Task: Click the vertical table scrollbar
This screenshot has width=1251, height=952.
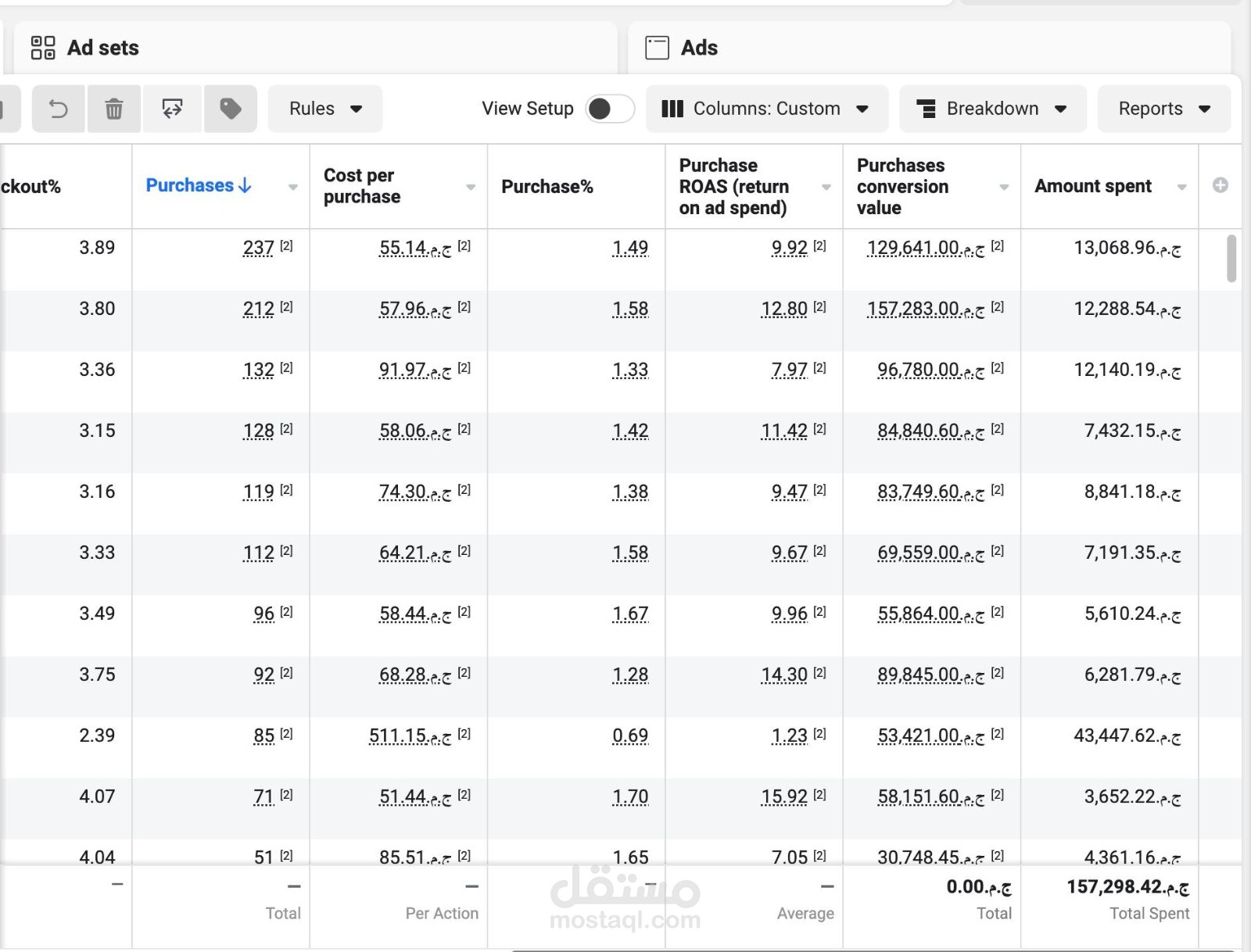Action: (x=1231, y=258)
